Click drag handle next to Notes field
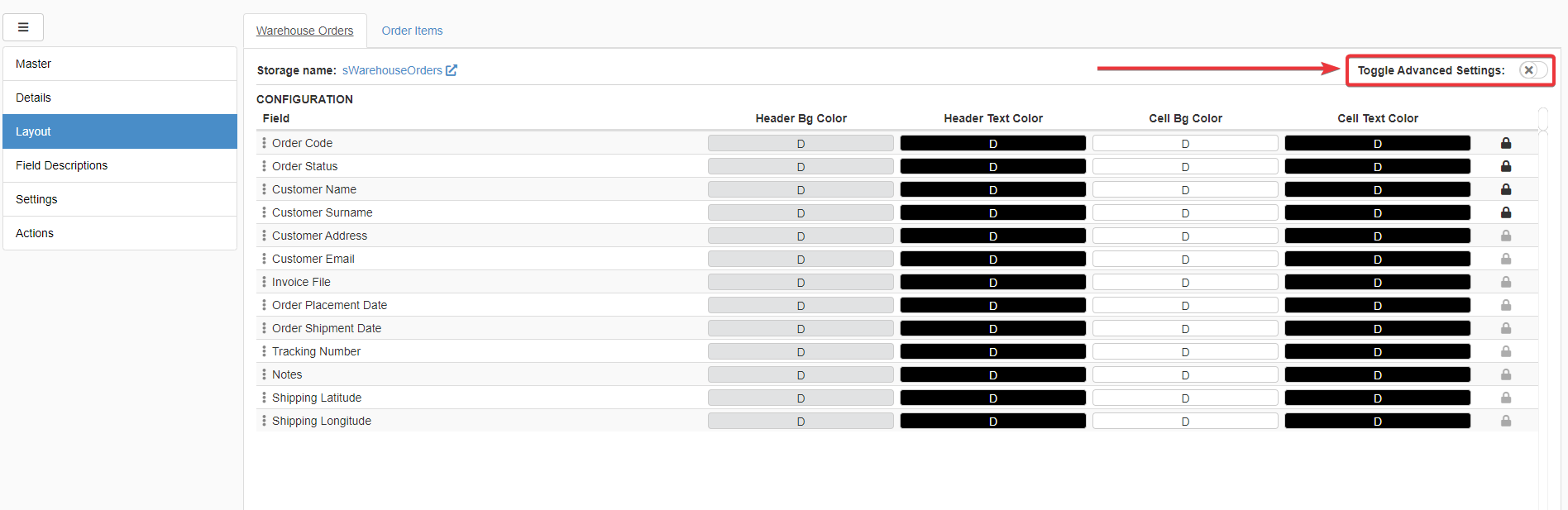The image size is (1568, 510). pos(264,374)
